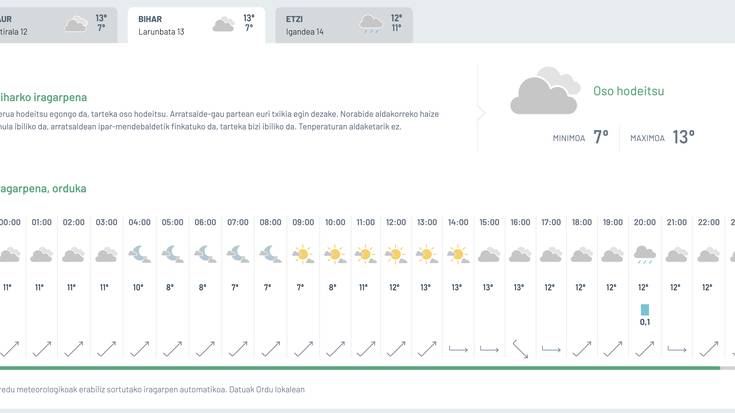
Task: Click the 08:00 moon and cloud icon
Action: (270, 255)
